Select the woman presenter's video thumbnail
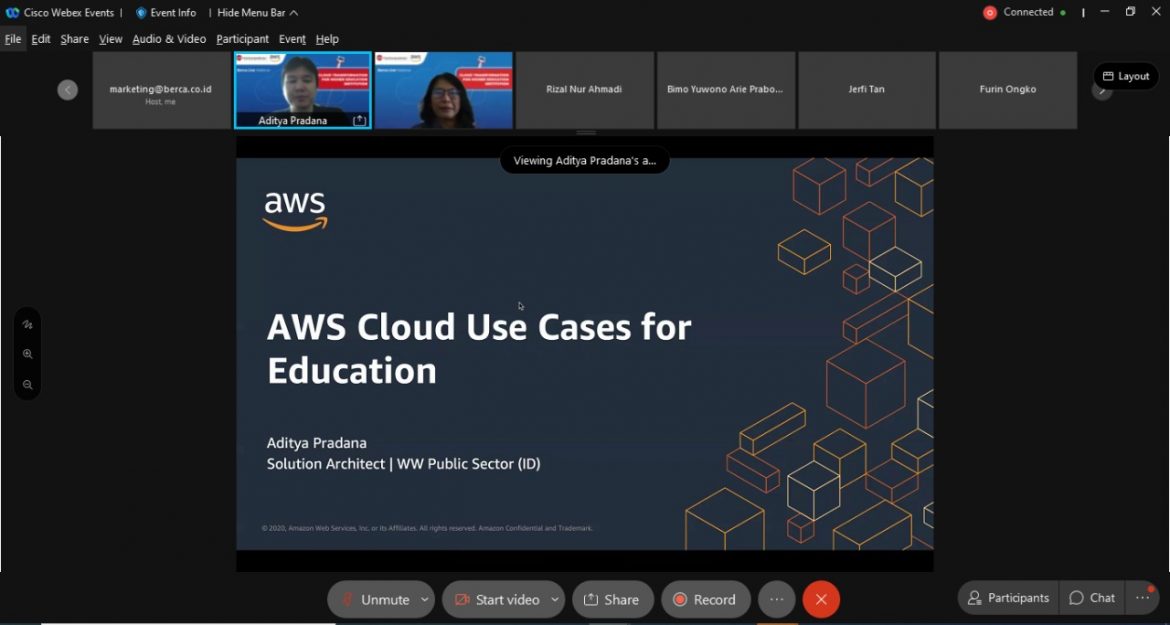1170x625 pixels. tap(444, 90)
